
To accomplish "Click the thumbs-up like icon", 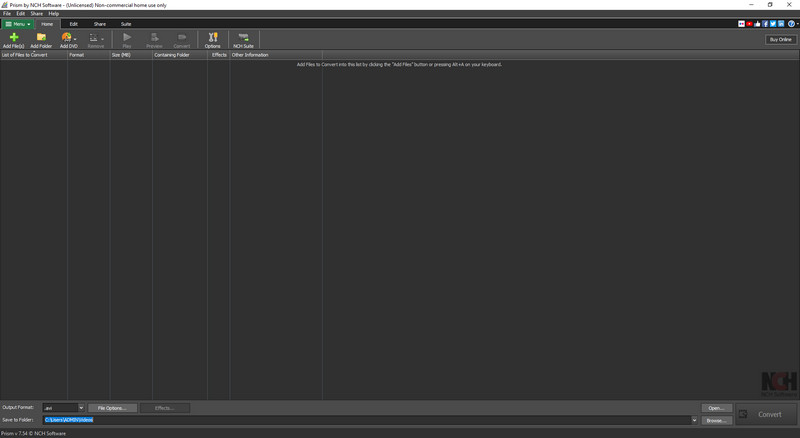I will (x=757, y=23).
